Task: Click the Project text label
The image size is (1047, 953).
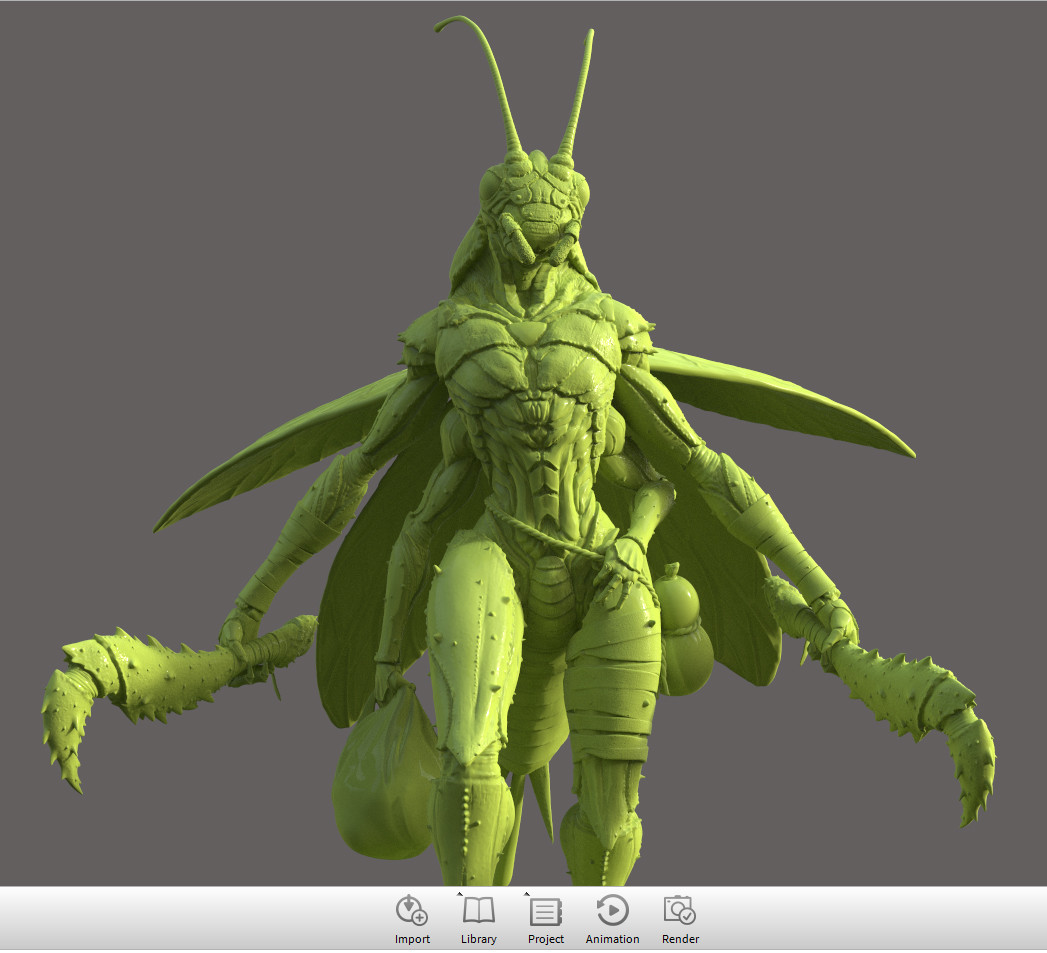Action: [x=545, y=939]
